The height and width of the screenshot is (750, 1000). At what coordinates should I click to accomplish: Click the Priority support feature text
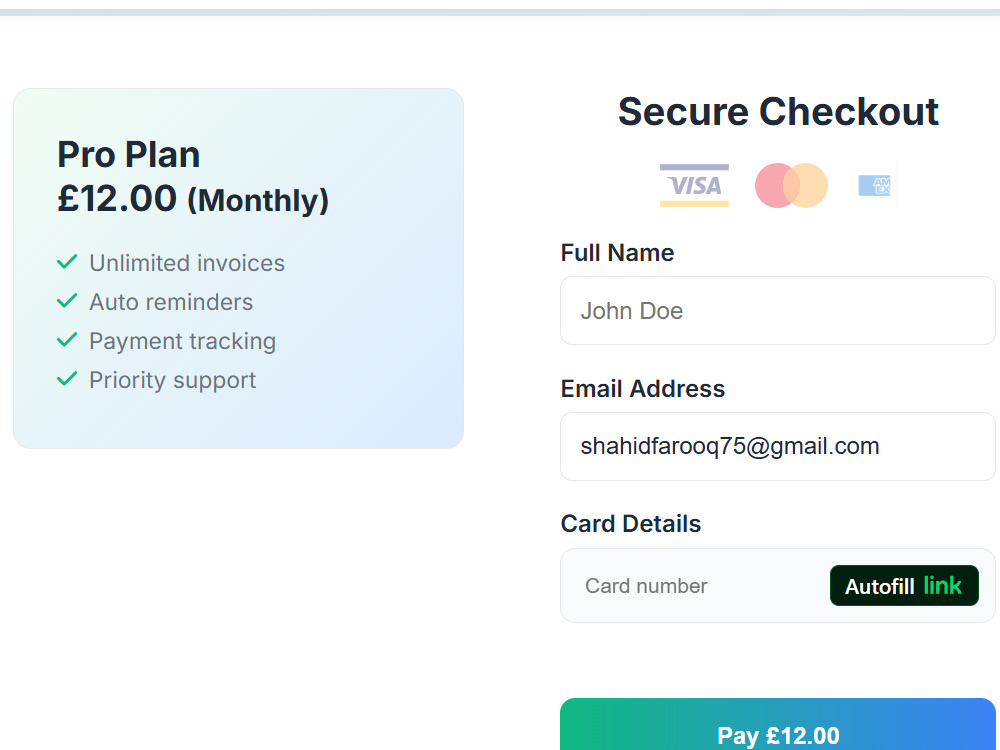172,380
